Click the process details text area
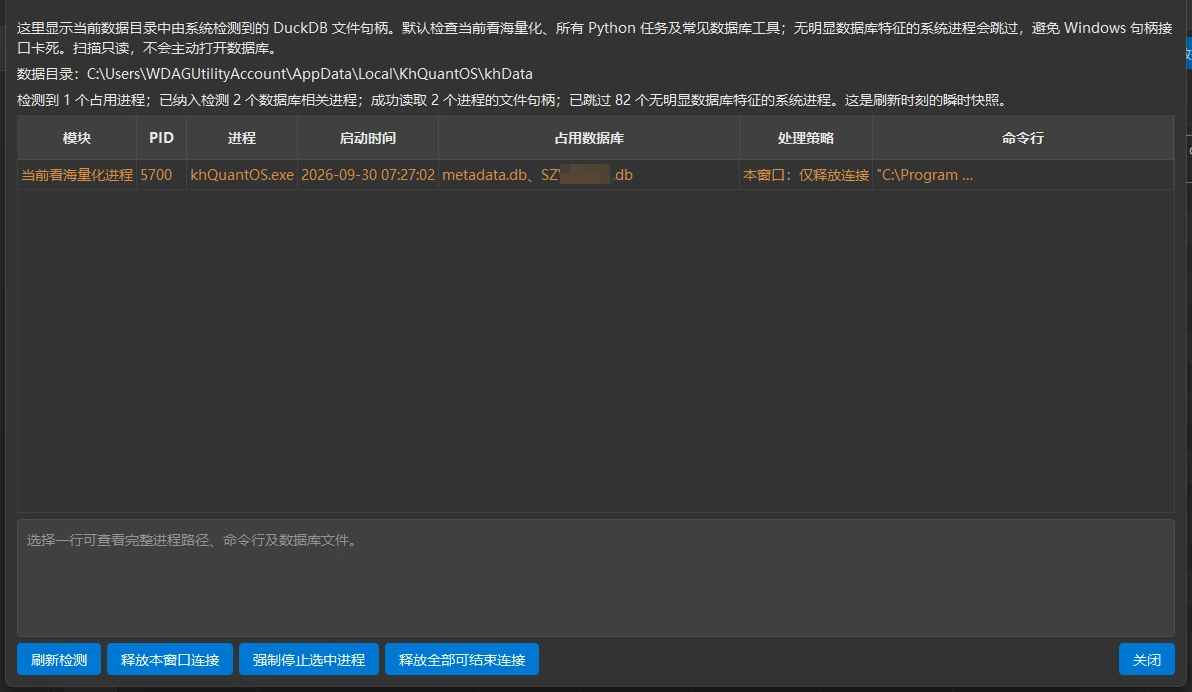 (x=595, y=578)
